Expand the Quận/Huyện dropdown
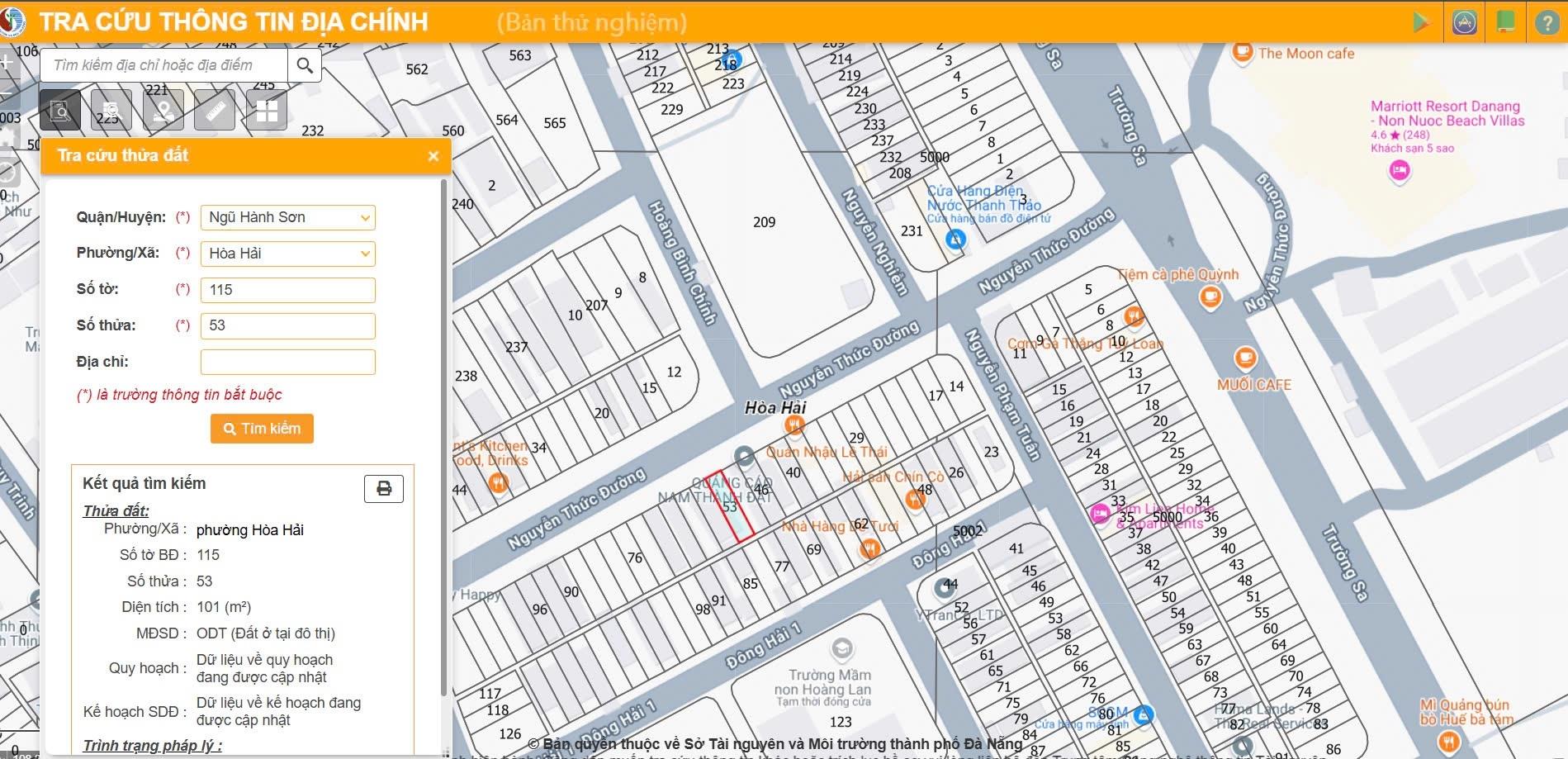Screen dimensions: 1568x759 (287, 217)
